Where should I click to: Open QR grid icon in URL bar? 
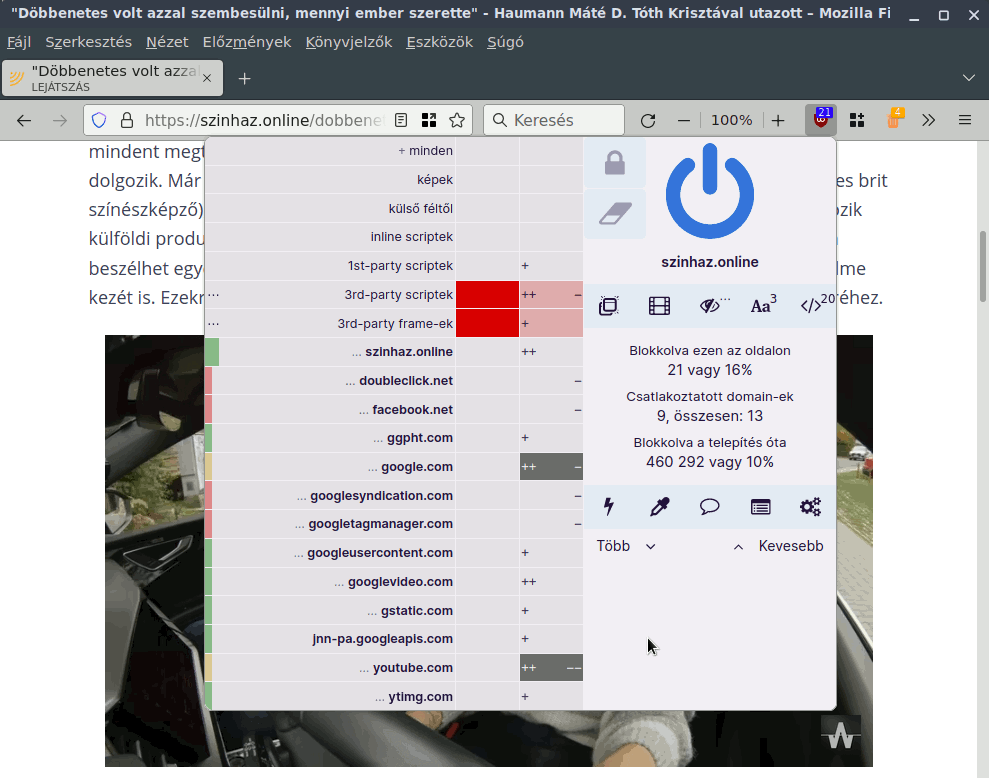click(x=429, y=120)
